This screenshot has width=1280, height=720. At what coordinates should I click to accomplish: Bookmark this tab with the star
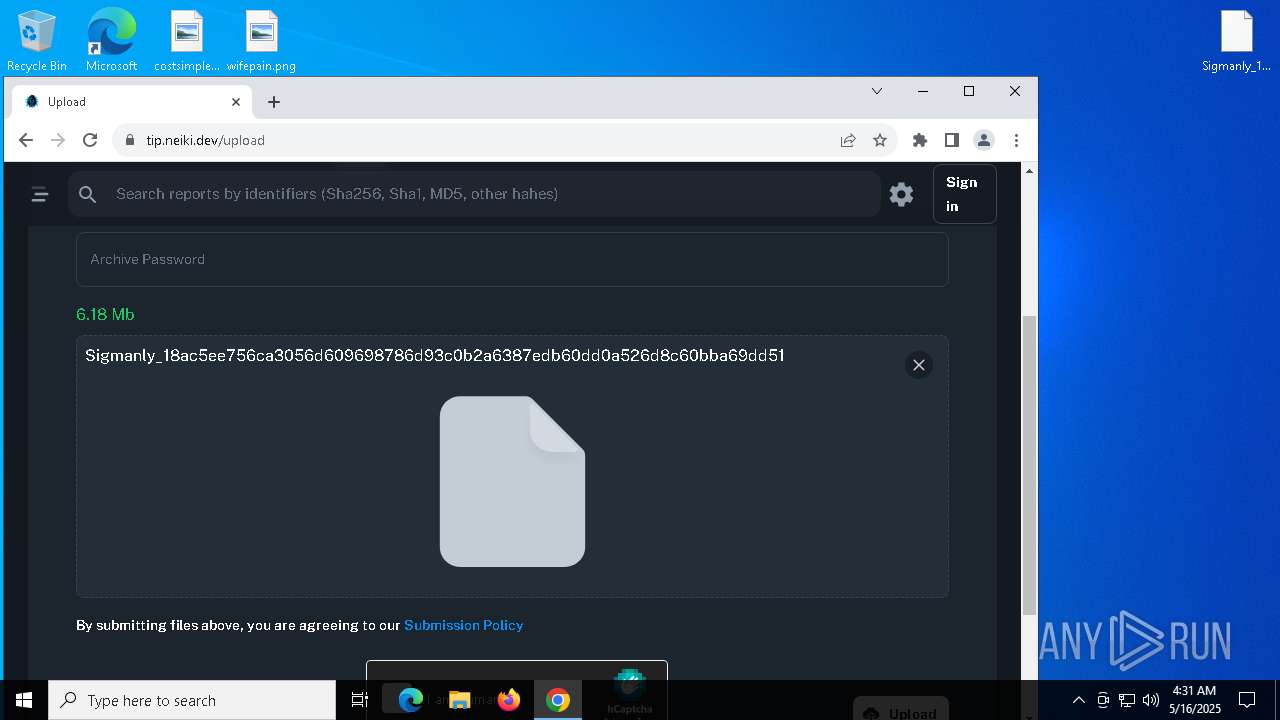point(880,140)
